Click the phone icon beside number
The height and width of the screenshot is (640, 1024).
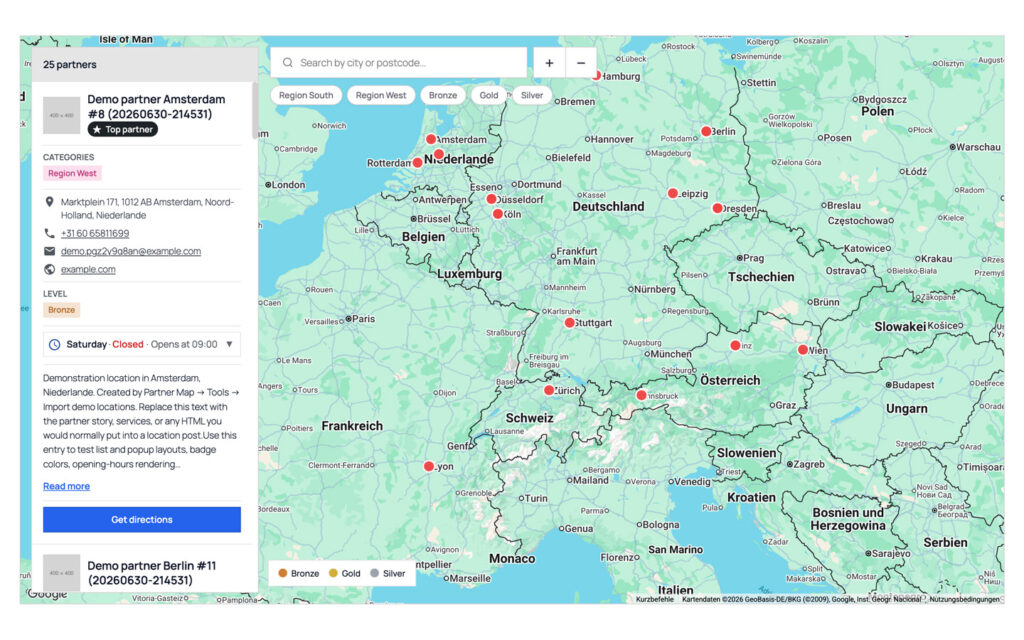pos(49,233)
